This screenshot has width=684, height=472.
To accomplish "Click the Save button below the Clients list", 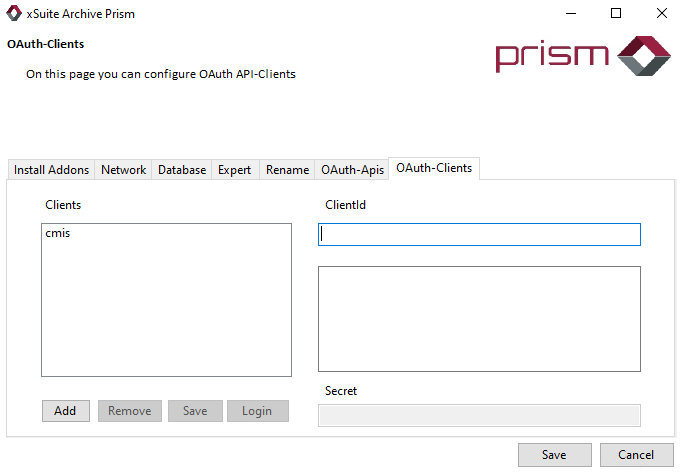I will 195,411.
